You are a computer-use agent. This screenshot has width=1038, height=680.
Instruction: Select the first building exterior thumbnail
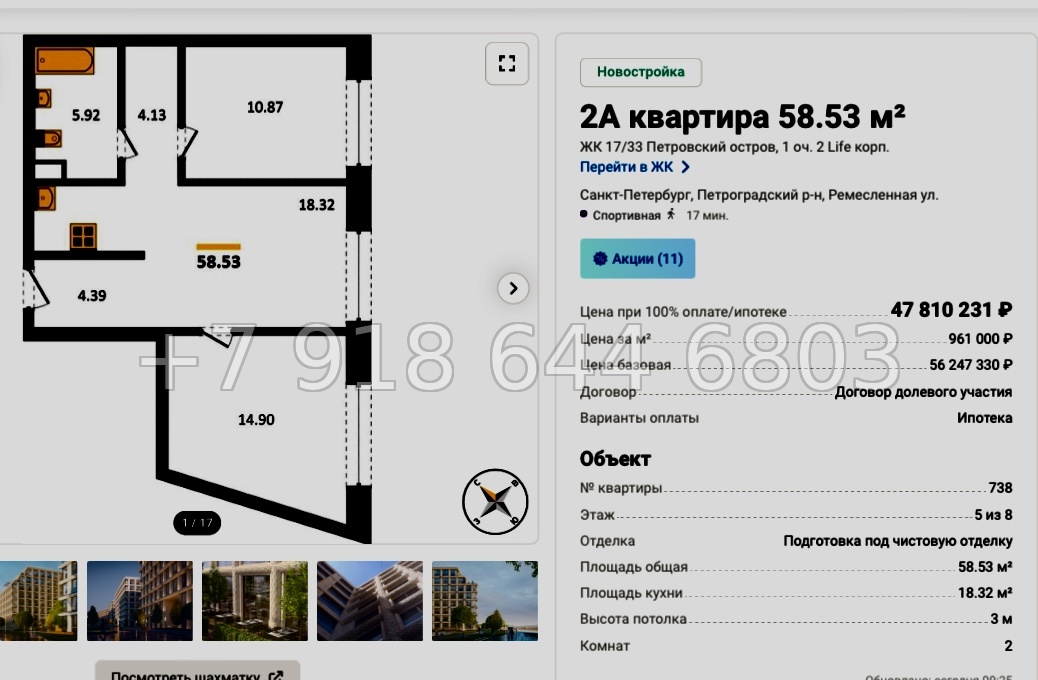click(38, 601)
